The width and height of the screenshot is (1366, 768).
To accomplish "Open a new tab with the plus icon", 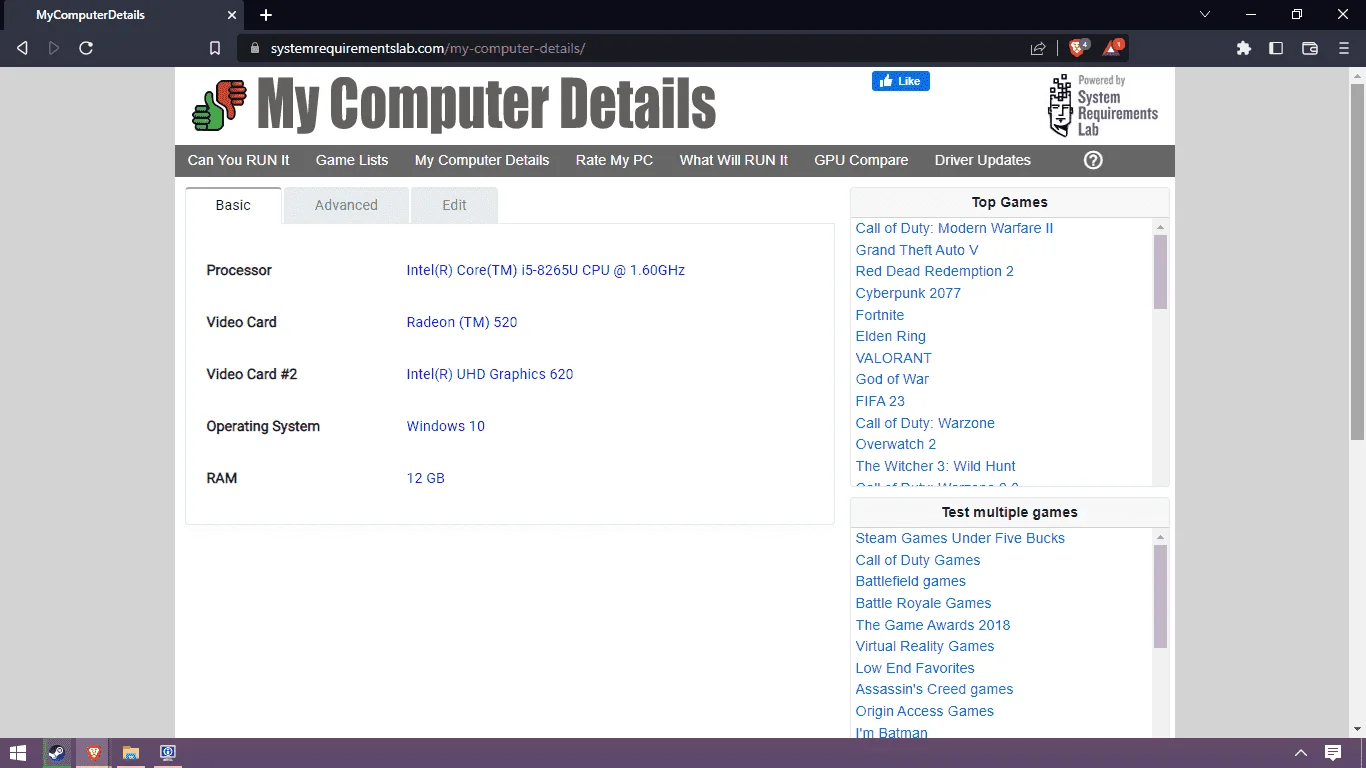I will point(266,15).
